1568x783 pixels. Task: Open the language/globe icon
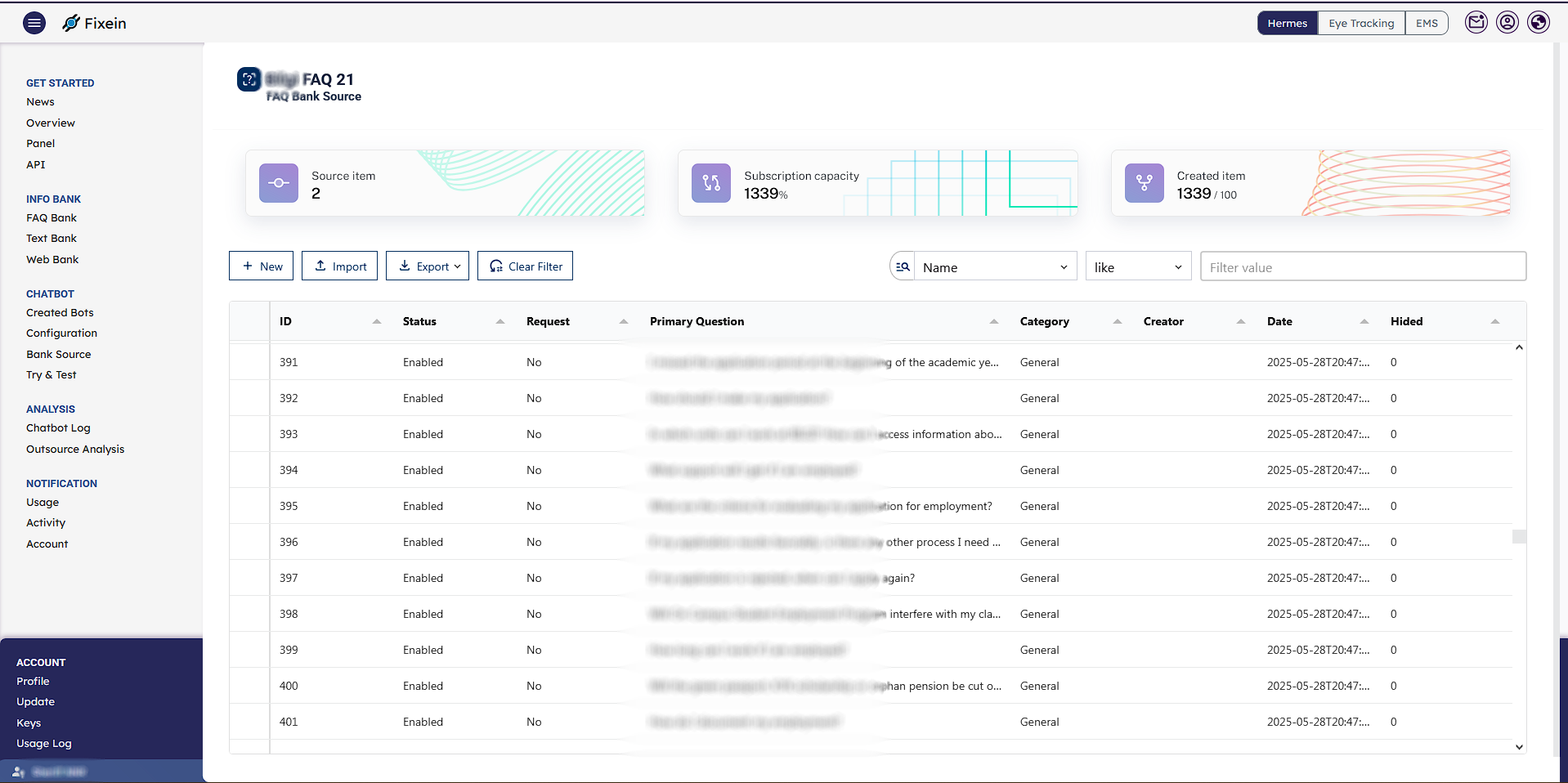coord(1539,22)
